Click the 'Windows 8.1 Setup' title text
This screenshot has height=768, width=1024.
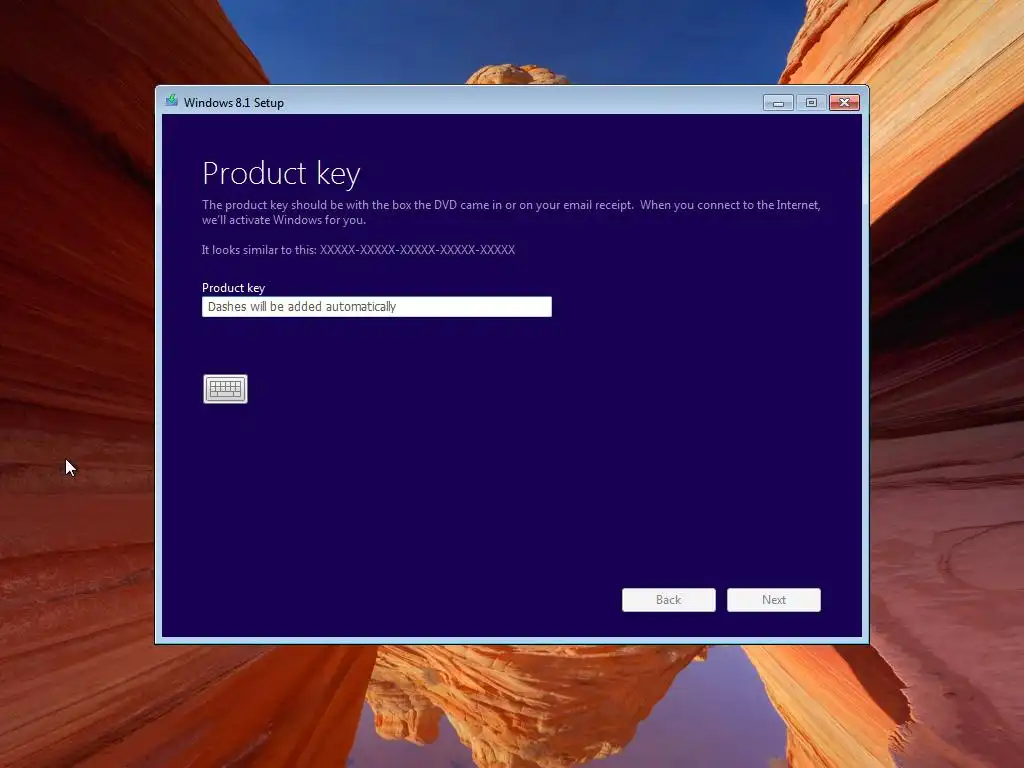[x=234, y=103]
